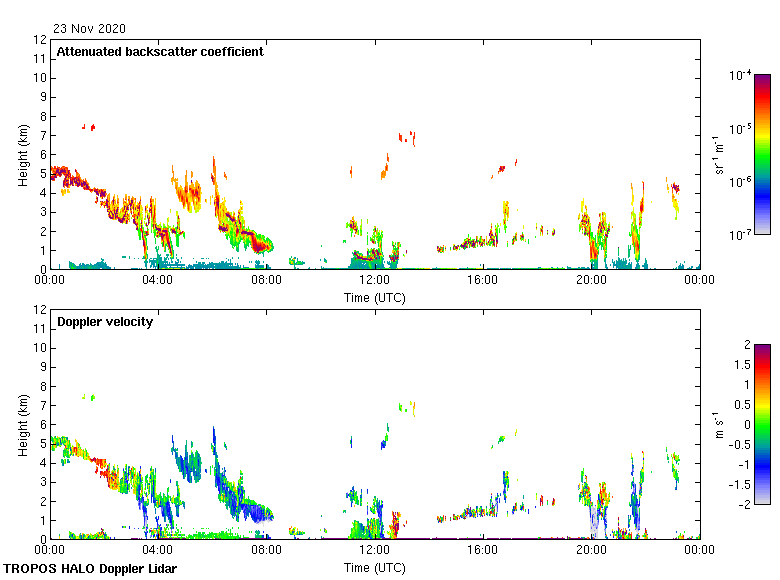Click the 'Doppler velocity' plot title
Viewport: 780px width, 580px height.
coord(105,322)
